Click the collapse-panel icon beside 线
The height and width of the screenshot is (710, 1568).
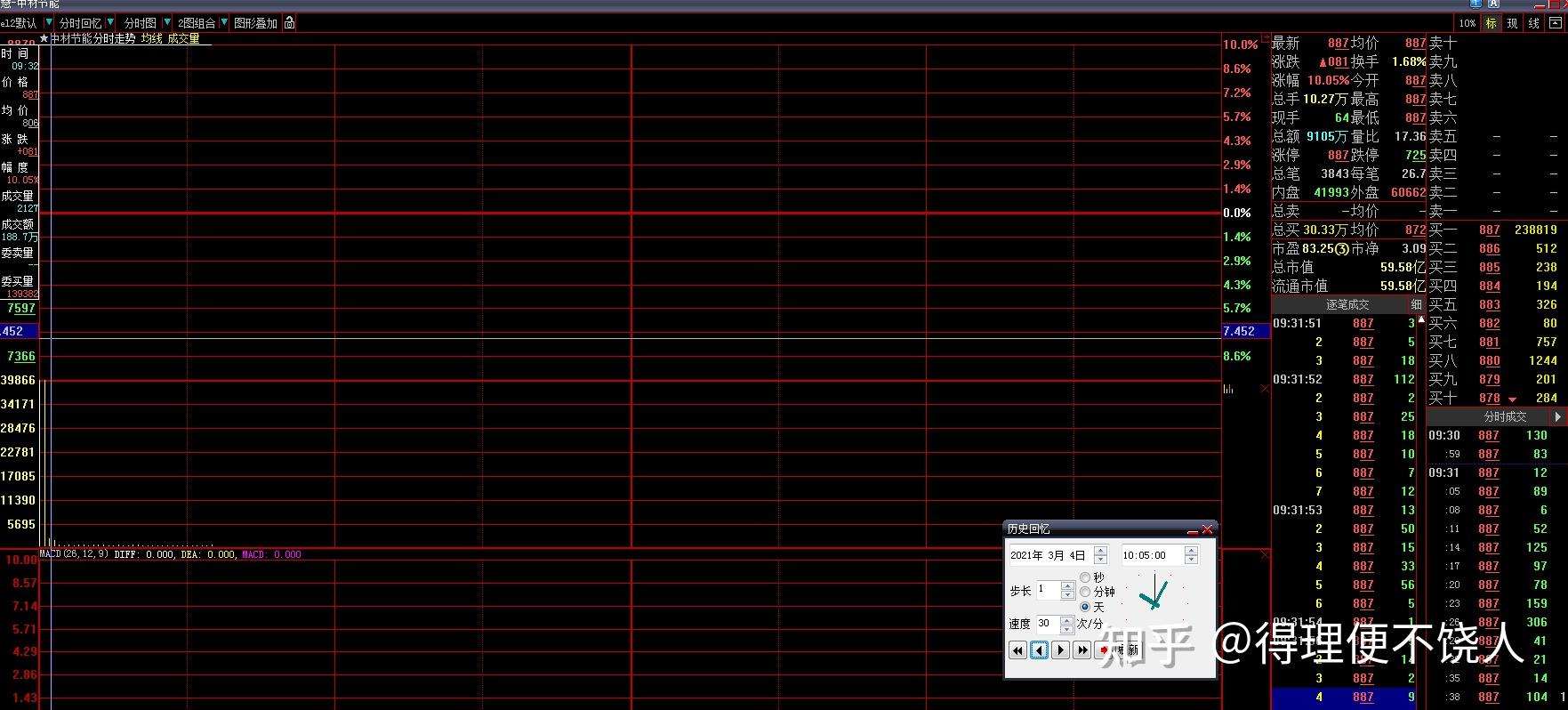[x=1556, y=23]
